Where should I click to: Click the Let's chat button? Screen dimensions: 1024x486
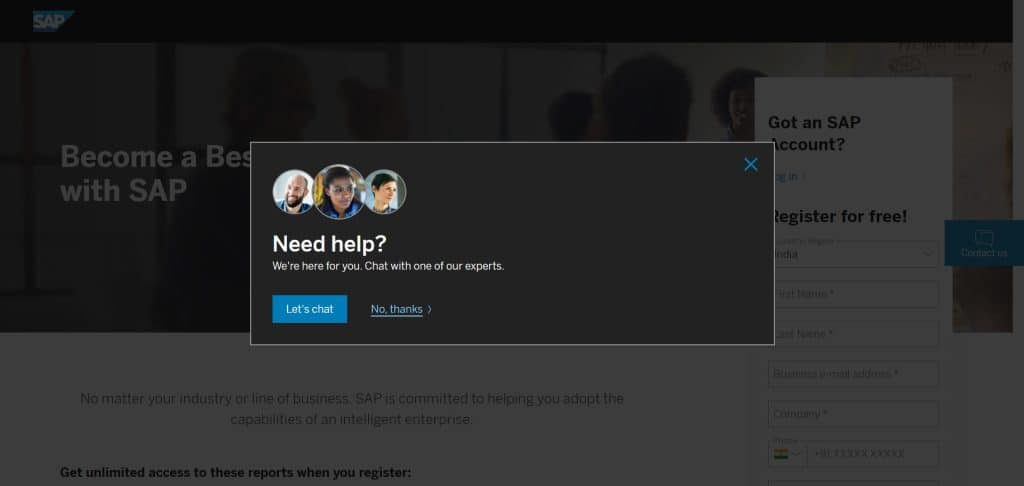point(310,309)
